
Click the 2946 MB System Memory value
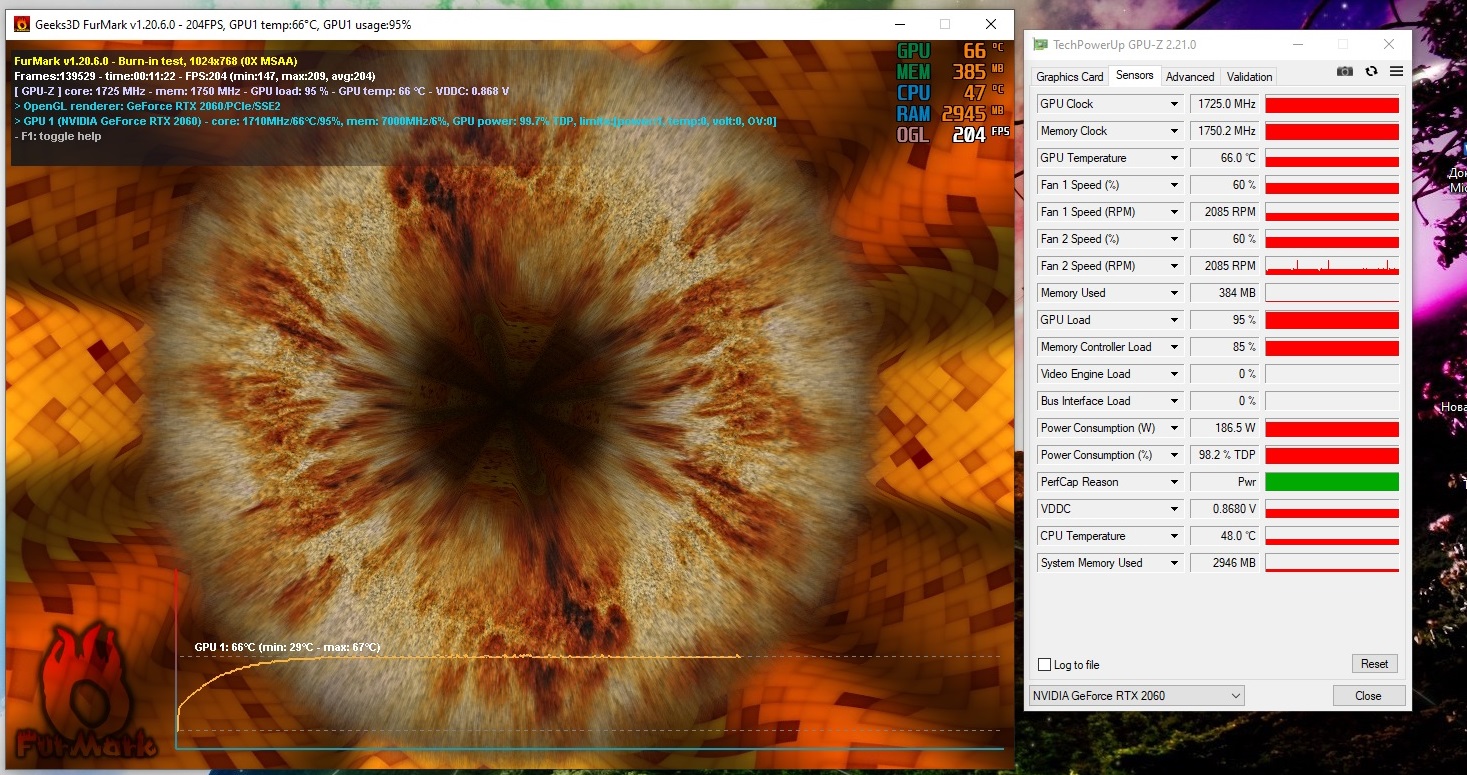click(x=1224, y=563)
